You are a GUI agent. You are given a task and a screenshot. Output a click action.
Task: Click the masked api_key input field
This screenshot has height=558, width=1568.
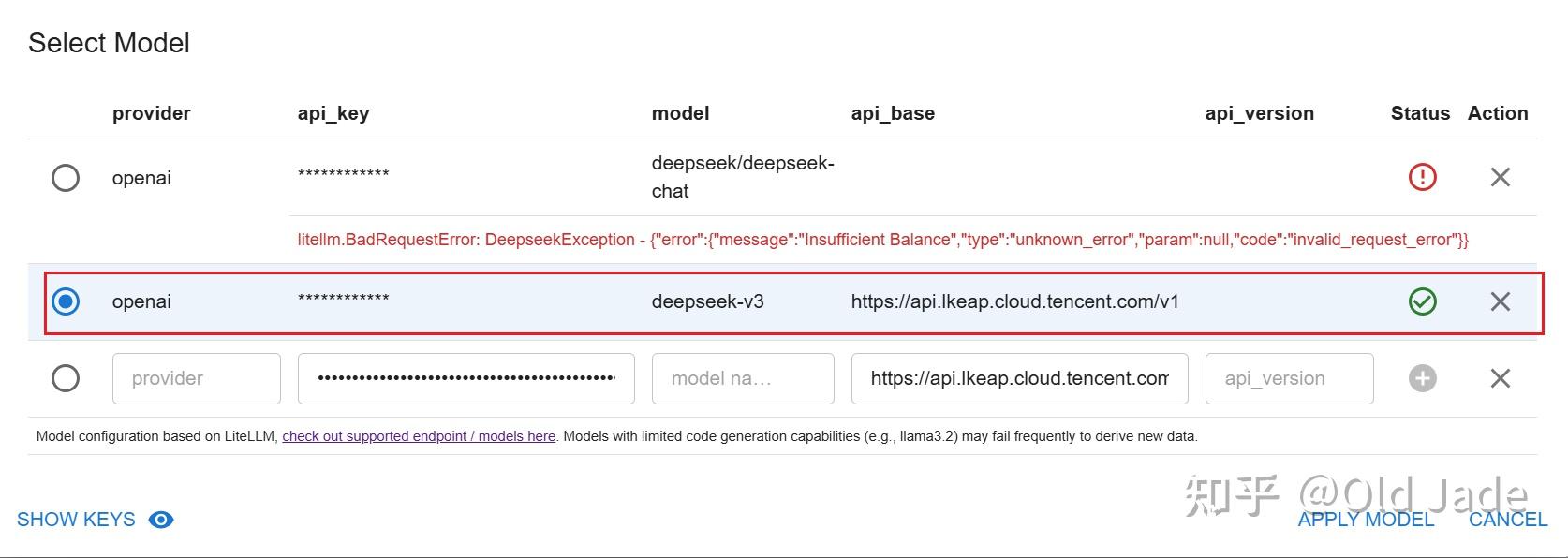[466, 378]
